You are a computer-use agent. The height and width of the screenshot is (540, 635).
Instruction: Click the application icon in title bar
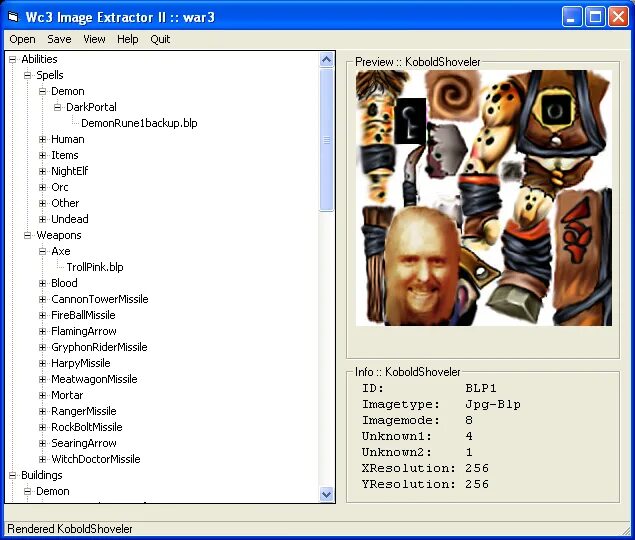(13, 17)
